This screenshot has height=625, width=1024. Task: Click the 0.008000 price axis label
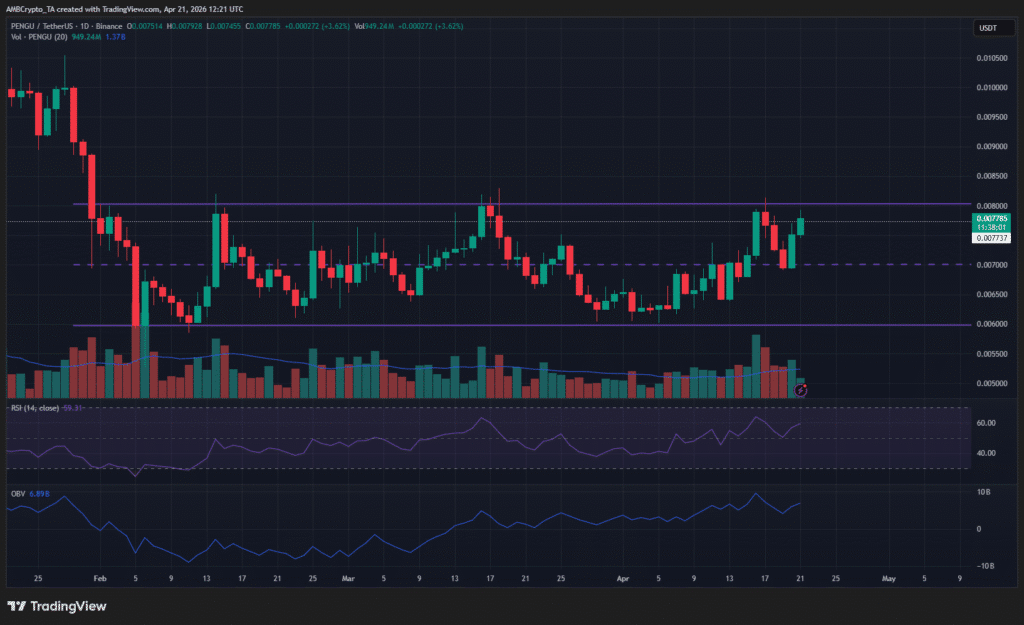991,206
